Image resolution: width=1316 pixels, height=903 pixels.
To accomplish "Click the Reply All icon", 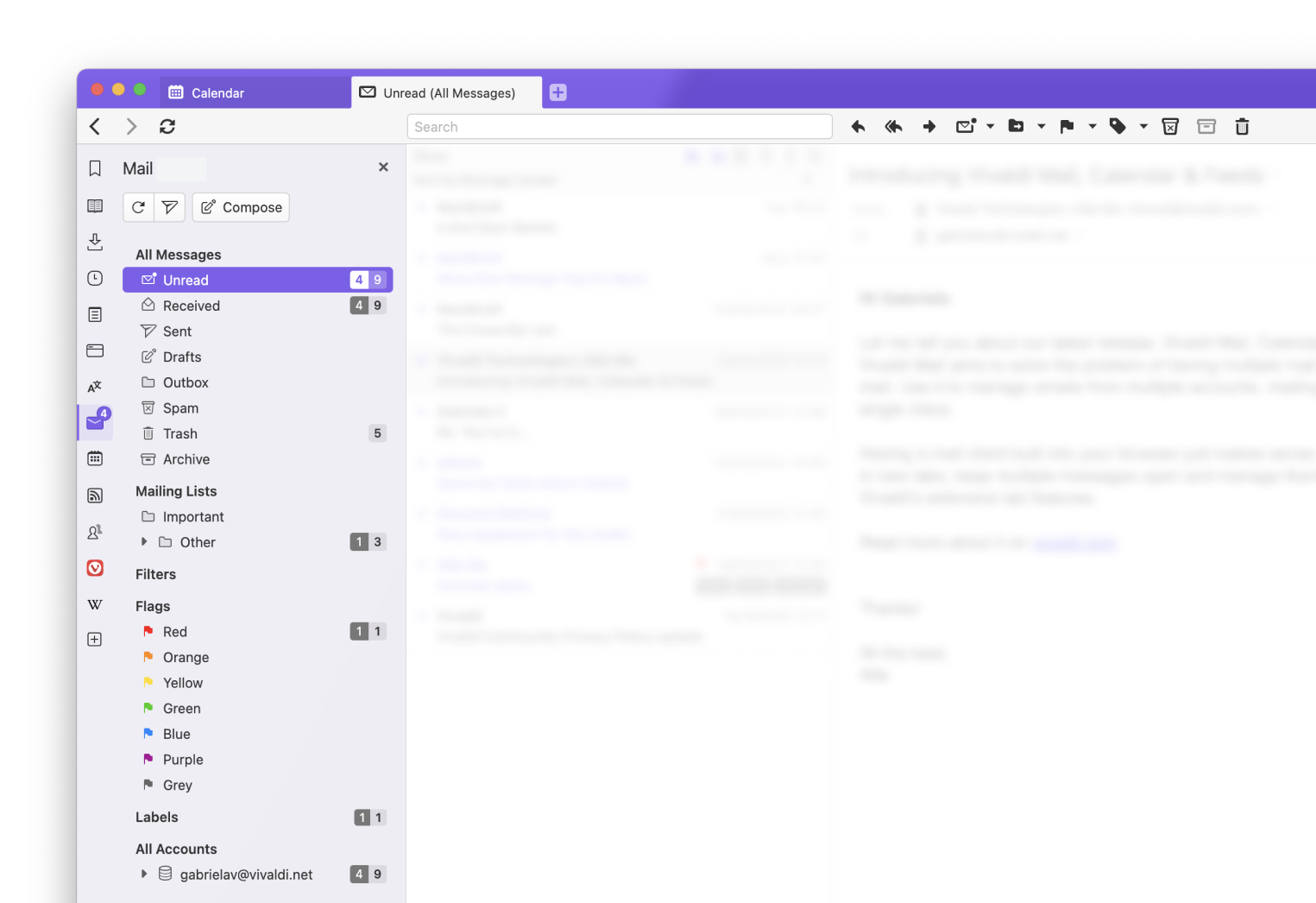I will pos(893,127).
